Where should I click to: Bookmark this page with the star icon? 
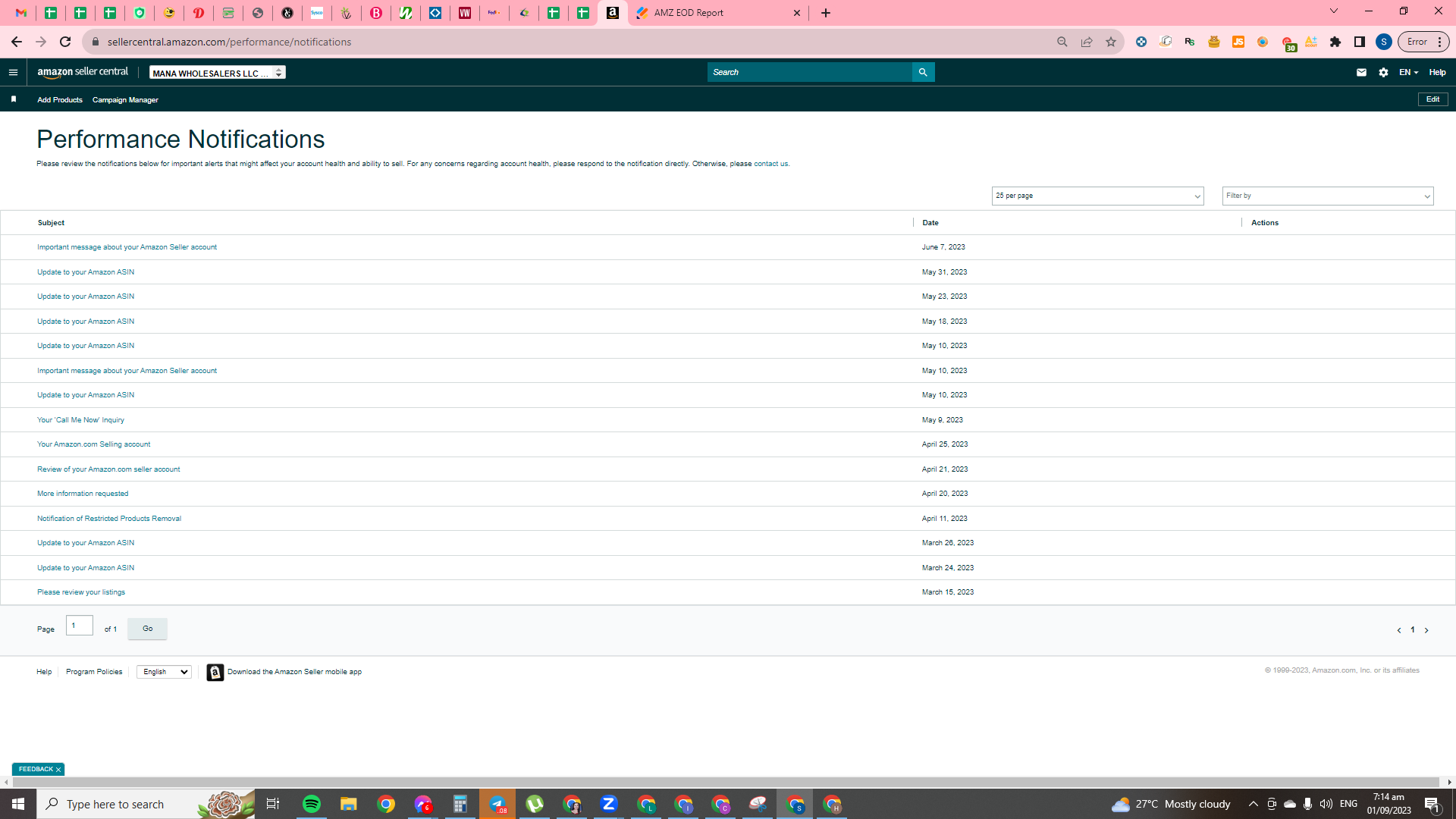[x=1111, y=42]
